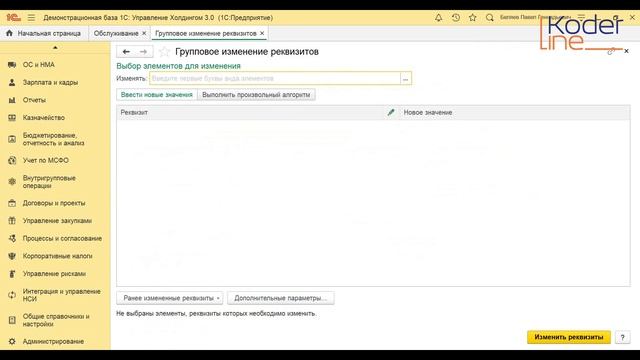This screenshot has width=640, height=360.
Task: Click the pencil column header icon
Action: tap(391, 112)
